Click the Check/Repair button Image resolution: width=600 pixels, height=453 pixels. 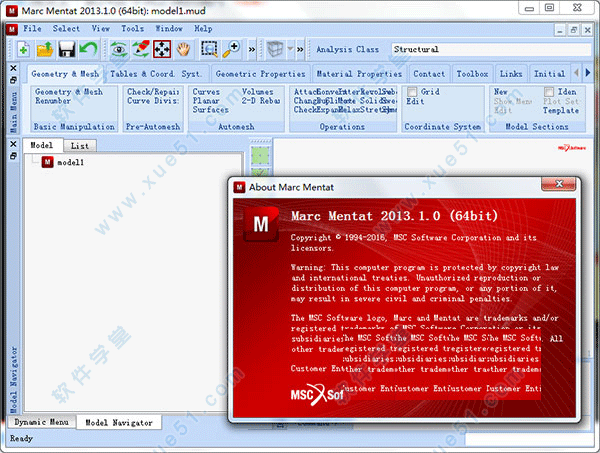point(153,92)
